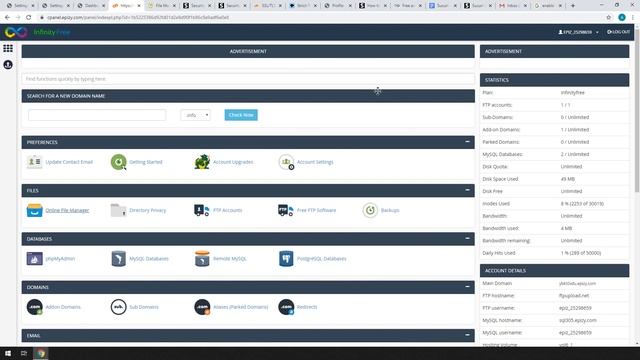Reload the page in the browser

tap(28, 18)
